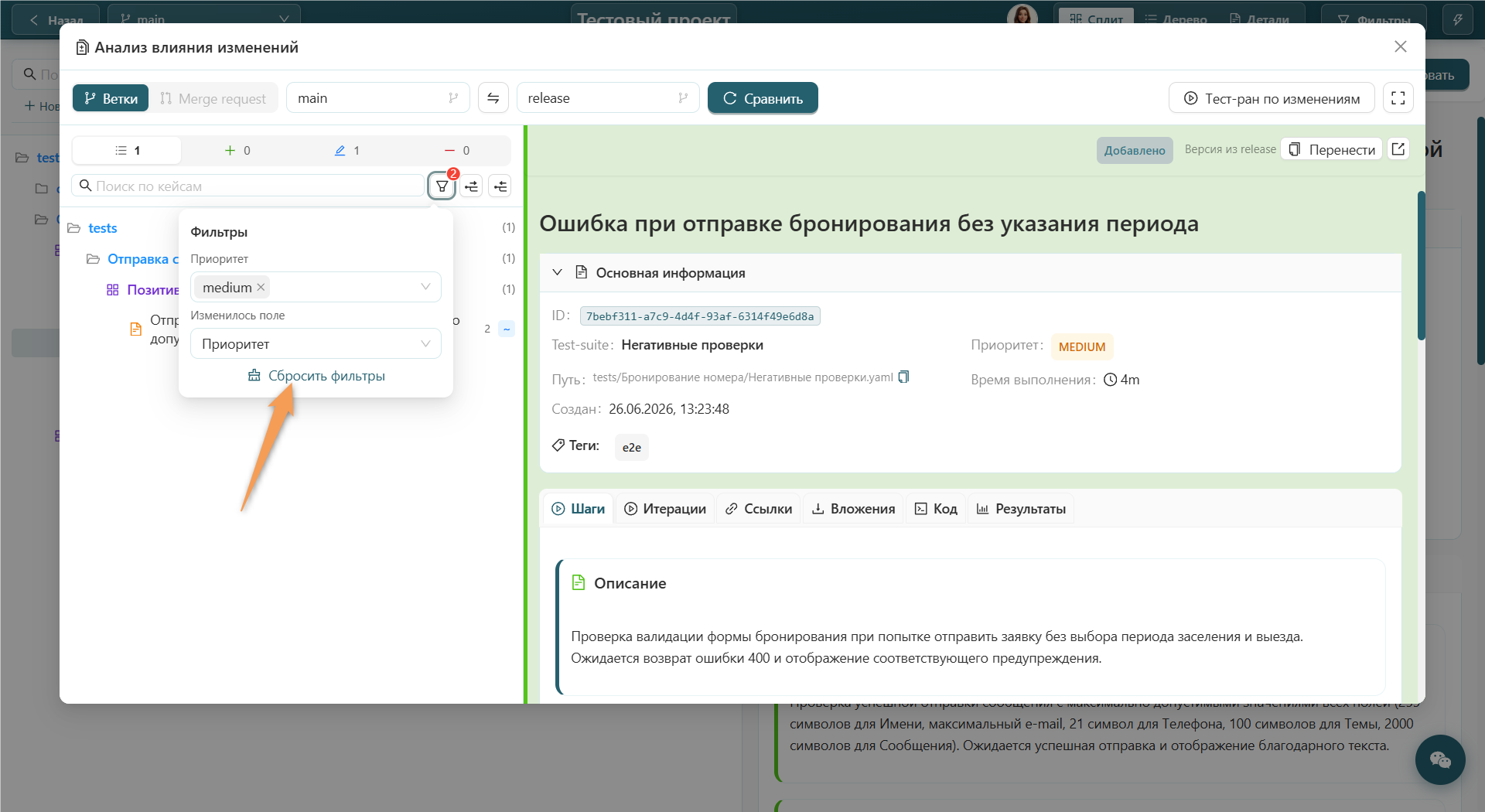
Task: Click the changed marker on the case row
Action: pyautogui.click(x=507, y=329)
